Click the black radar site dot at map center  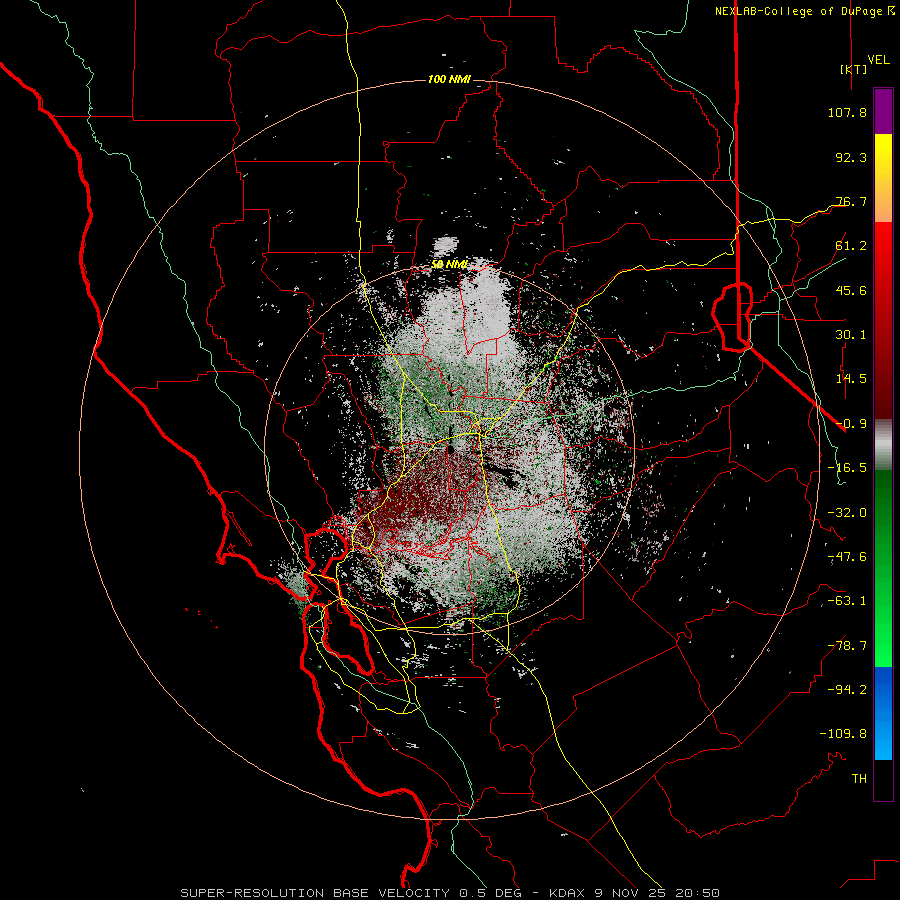point(451,451)
